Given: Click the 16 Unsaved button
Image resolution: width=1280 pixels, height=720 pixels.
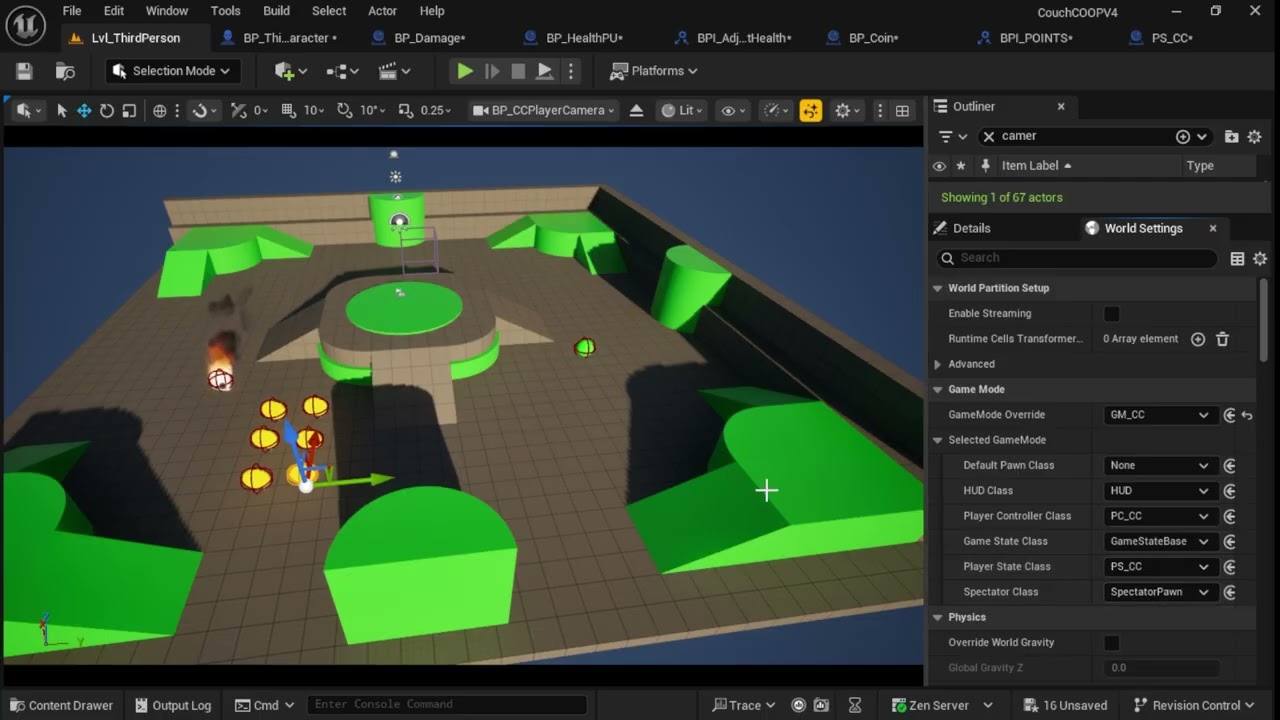Looking at the screenshot, I should [x=1065, y=705].
